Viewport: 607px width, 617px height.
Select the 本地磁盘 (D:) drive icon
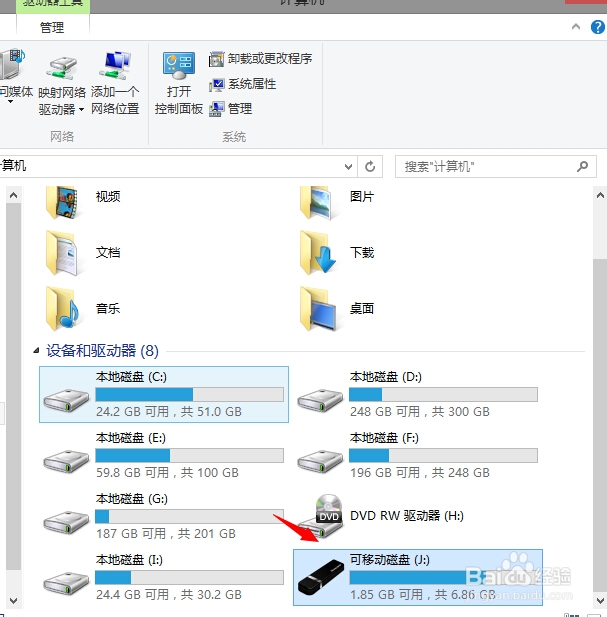320,401
